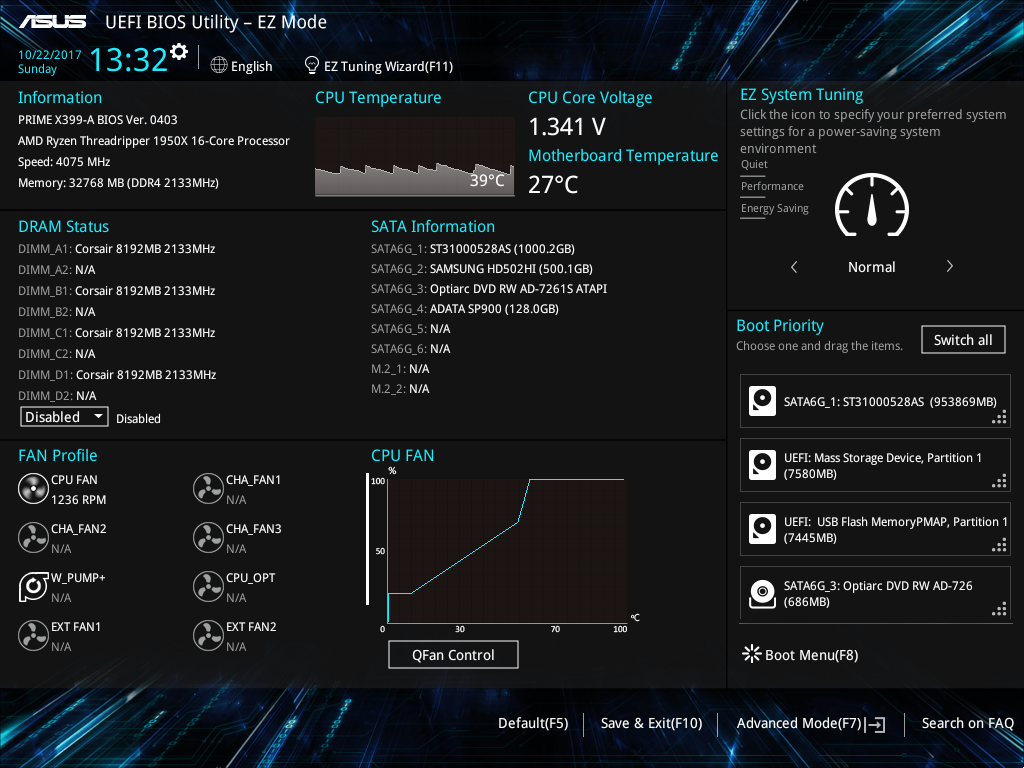The width and height of the screenshot is (1024, 768).
Task: Click DIMM_A1 Corsair 8192MB 2133MHz entry
Action: 116,249
